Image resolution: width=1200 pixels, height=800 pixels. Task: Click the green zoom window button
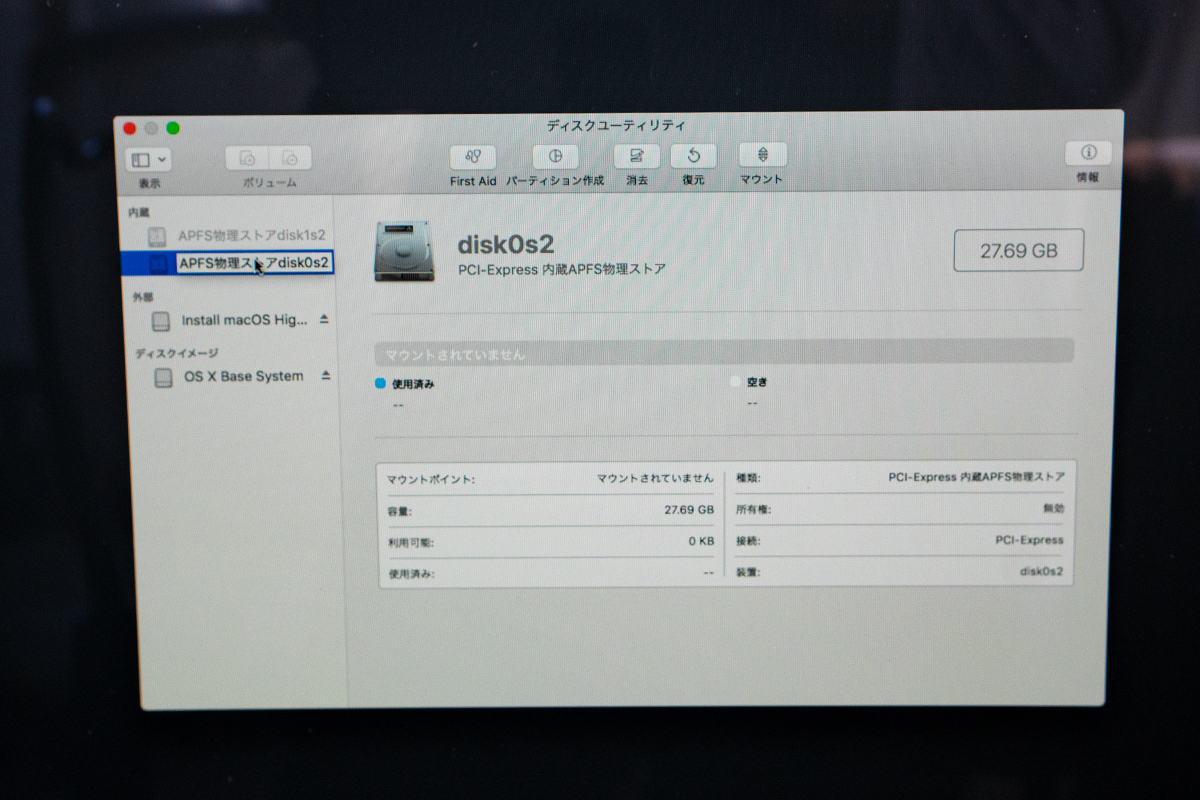173,128
